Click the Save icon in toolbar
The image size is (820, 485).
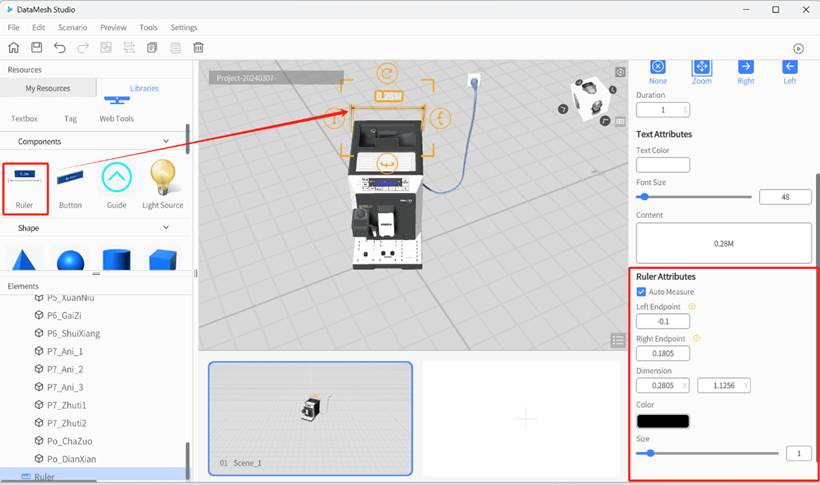tap(37, 48)
